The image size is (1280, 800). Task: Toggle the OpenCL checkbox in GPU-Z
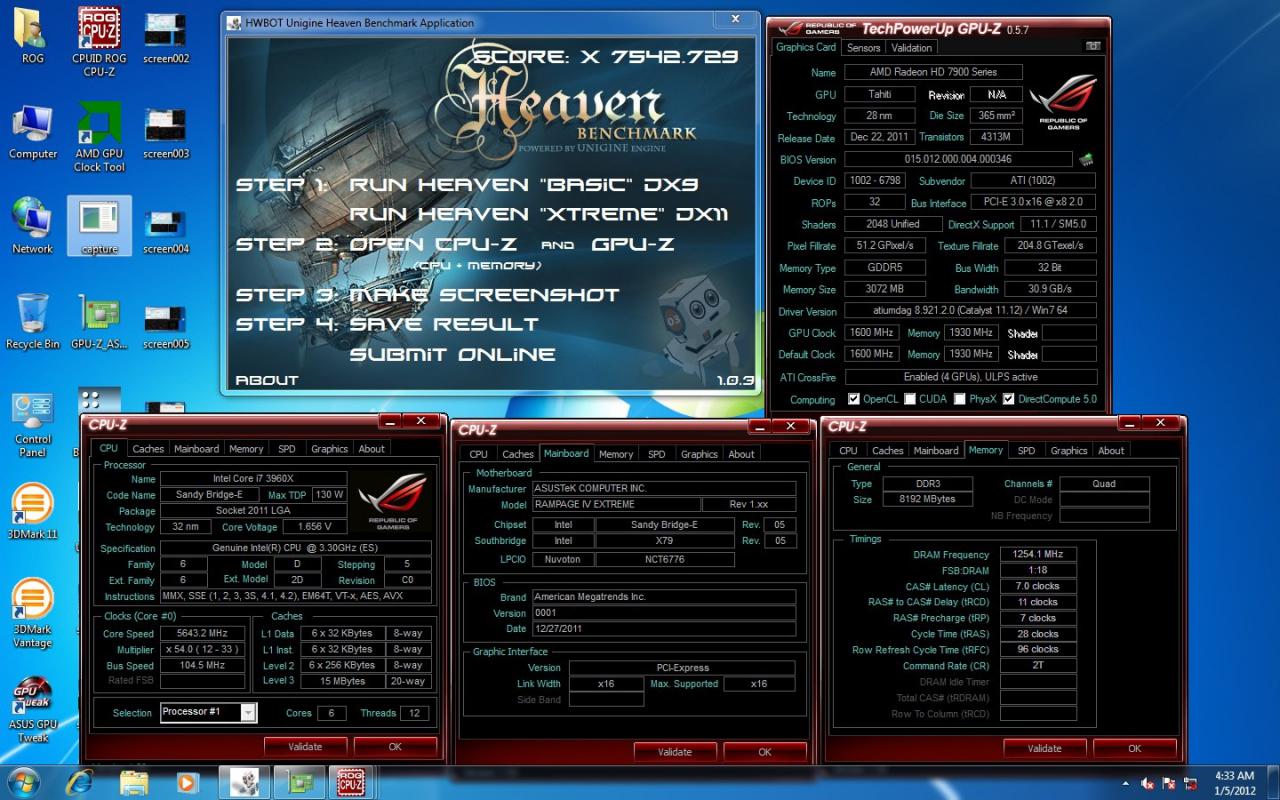853,399
